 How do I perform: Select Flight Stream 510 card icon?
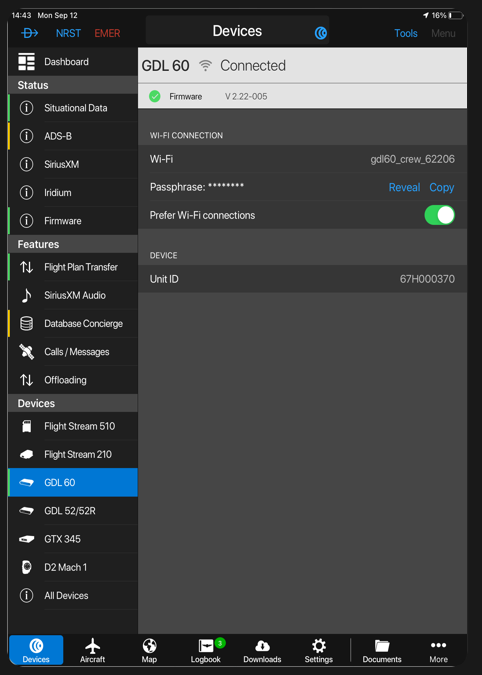(27, 427)
